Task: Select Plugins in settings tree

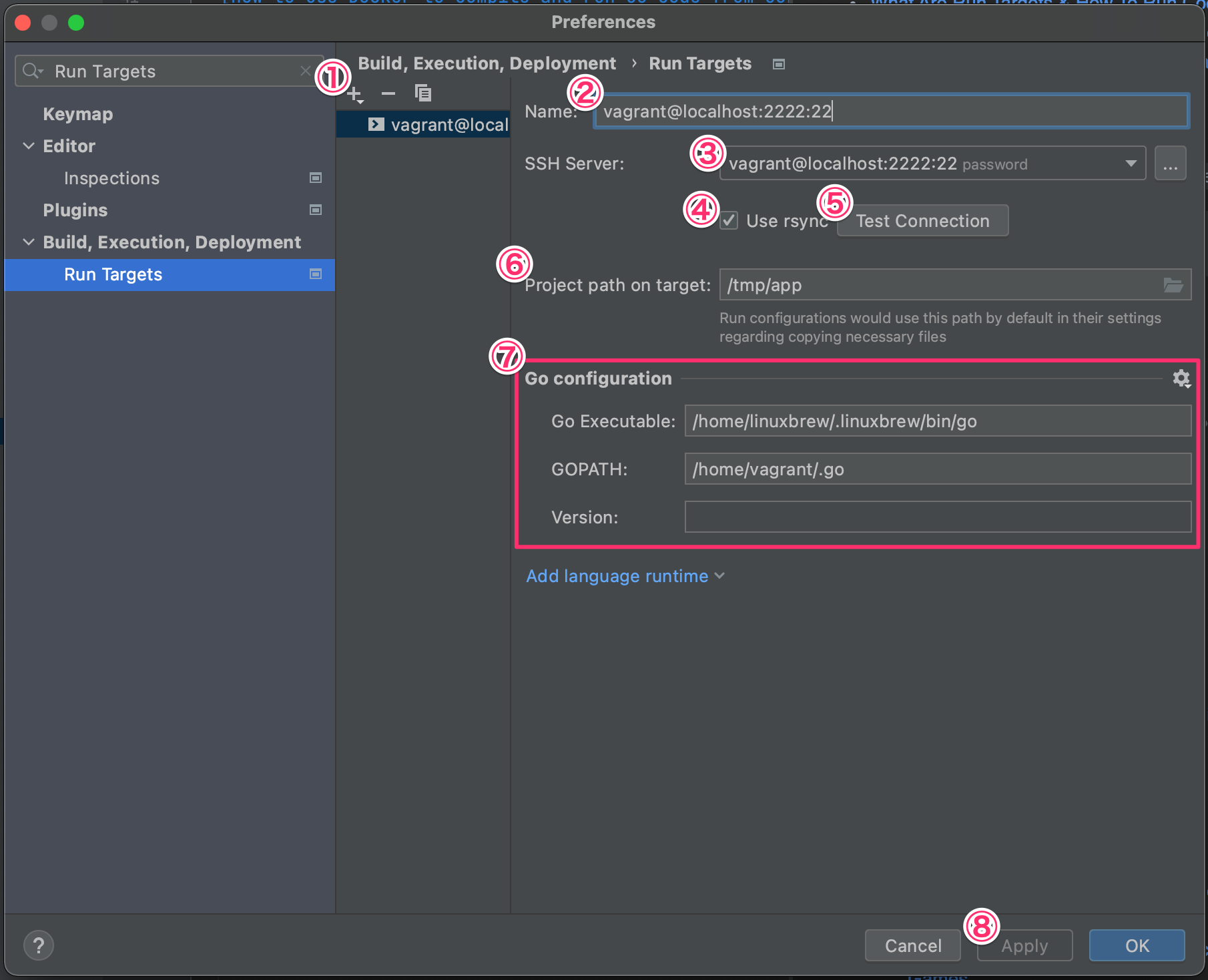Action: click(75, 210)
